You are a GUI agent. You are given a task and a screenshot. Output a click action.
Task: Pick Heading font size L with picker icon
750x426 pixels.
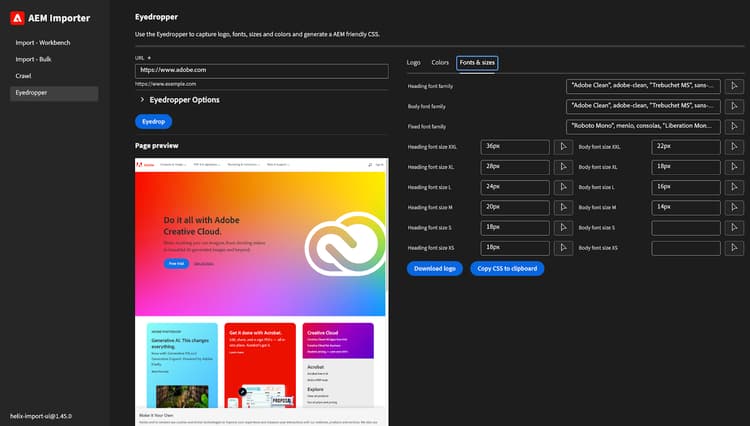[563, 187]
